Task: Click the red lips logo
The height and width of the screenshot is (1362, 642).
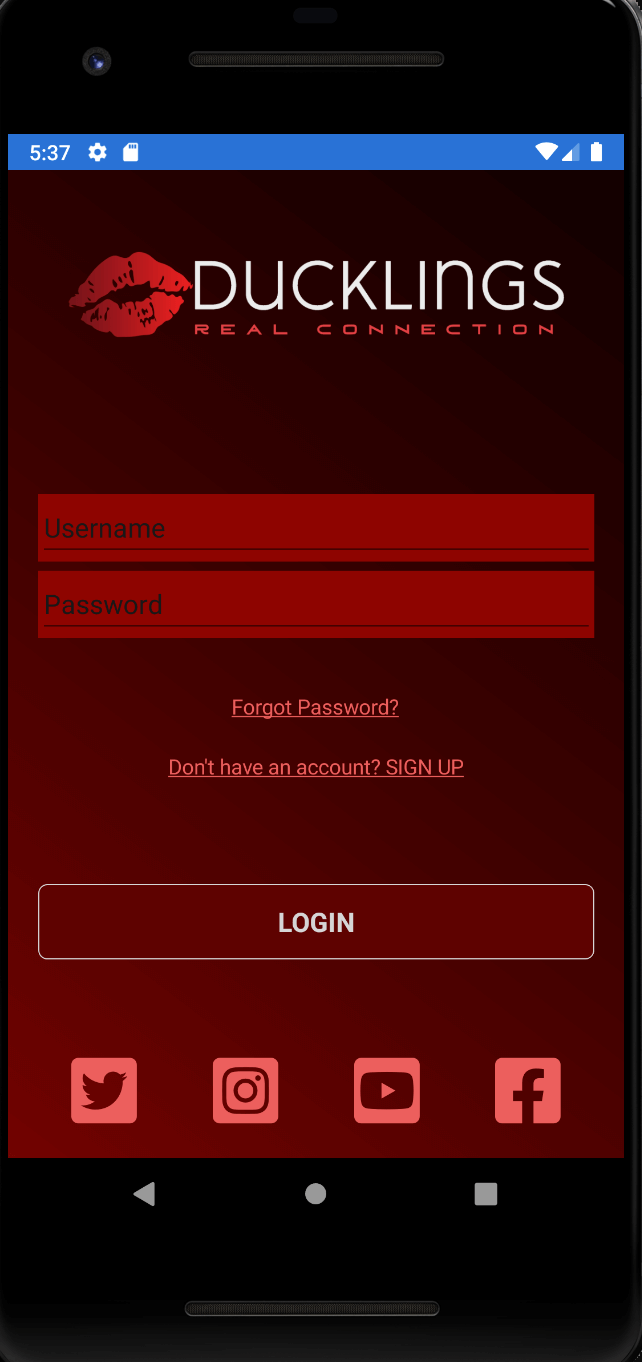Action: tap(129, 295)
